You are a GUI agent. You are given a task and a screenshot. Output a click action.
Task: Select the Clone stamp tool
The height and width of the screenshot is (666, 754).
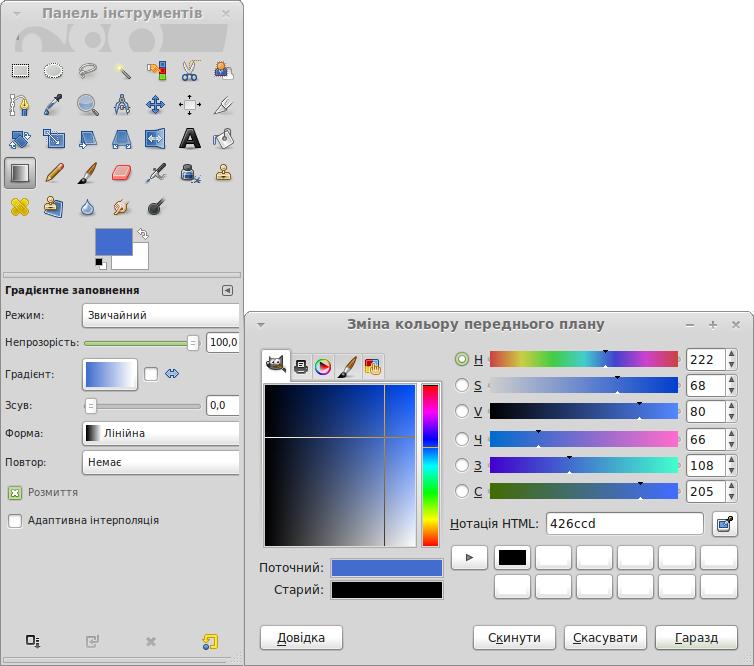(224, 173)
